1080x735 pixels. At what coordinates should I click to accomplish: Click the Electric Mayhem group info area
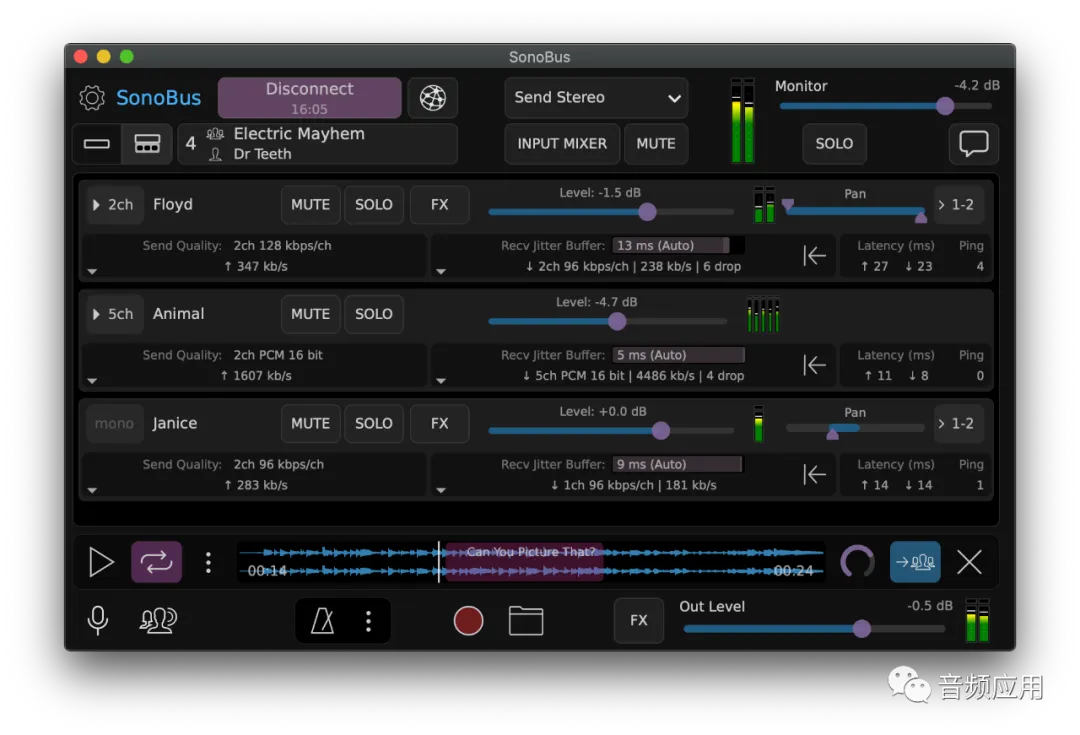[318, 143]
